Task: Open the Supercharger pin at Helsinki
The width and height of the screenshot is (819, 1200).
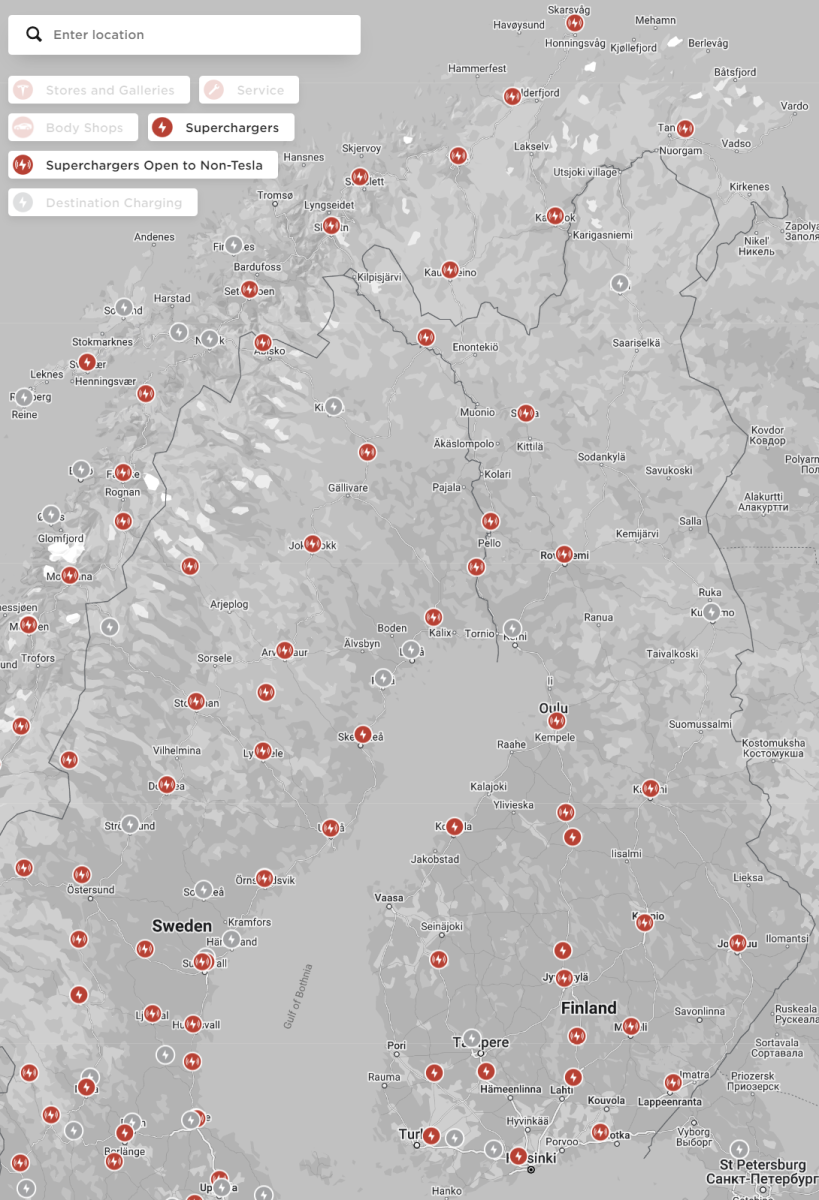Action: [518, 1156]
